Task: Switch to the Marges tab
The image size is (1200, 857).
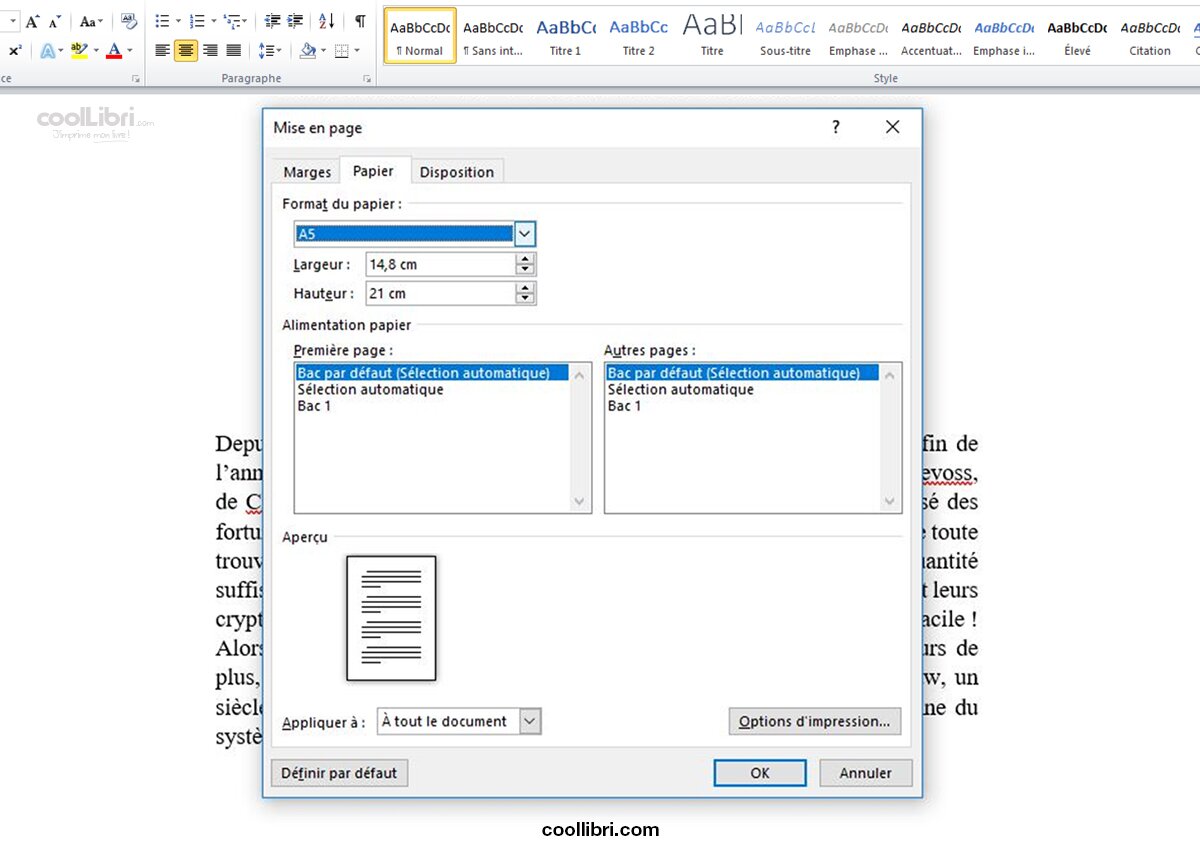Action: click(307, 172)
